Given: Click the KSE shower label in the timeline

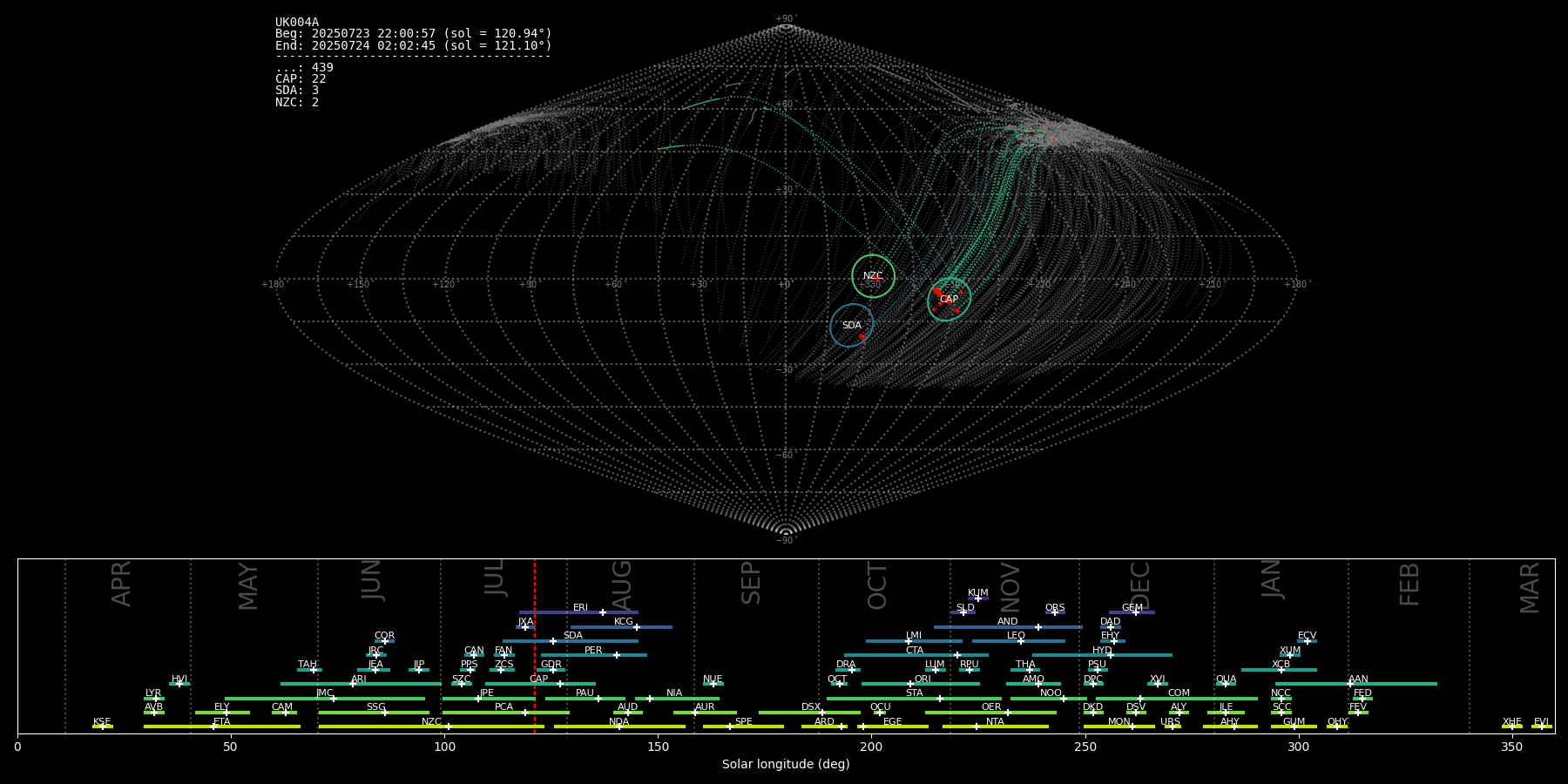Looking at the screenshot, I should [x=102, y=722].
